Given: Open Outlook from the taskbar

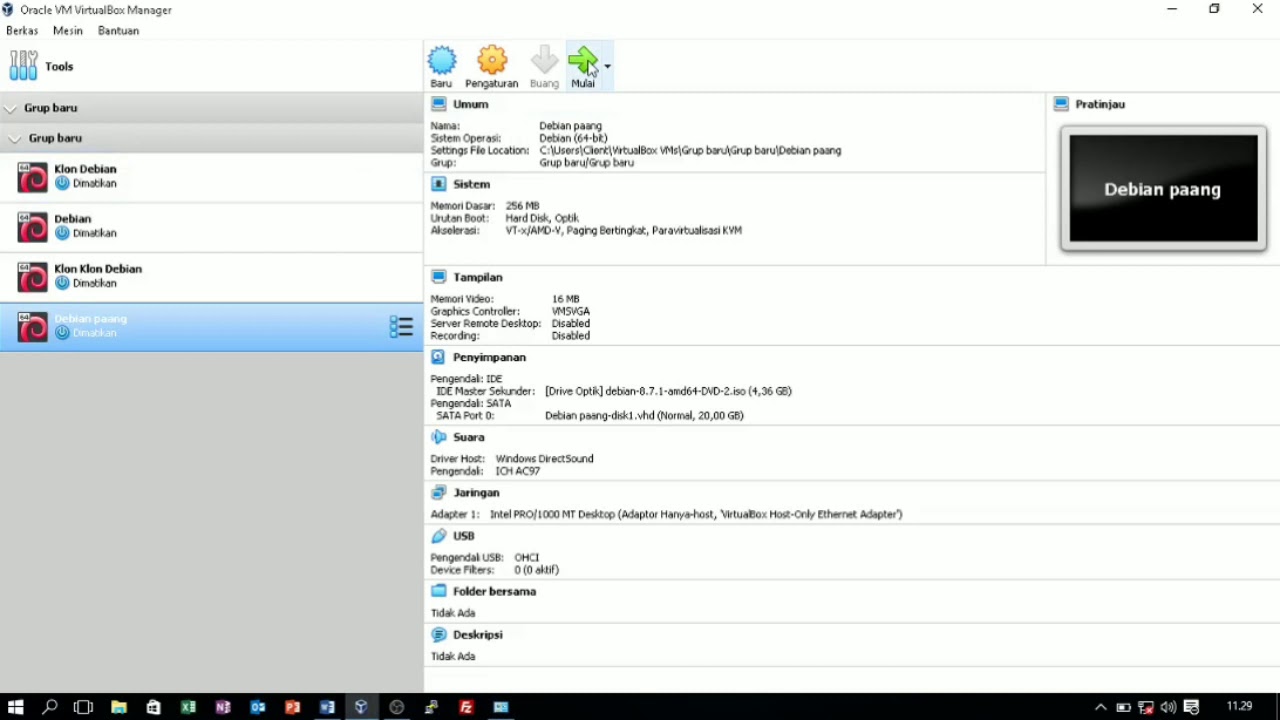Looking at the screenshot, I should (258, 707).
